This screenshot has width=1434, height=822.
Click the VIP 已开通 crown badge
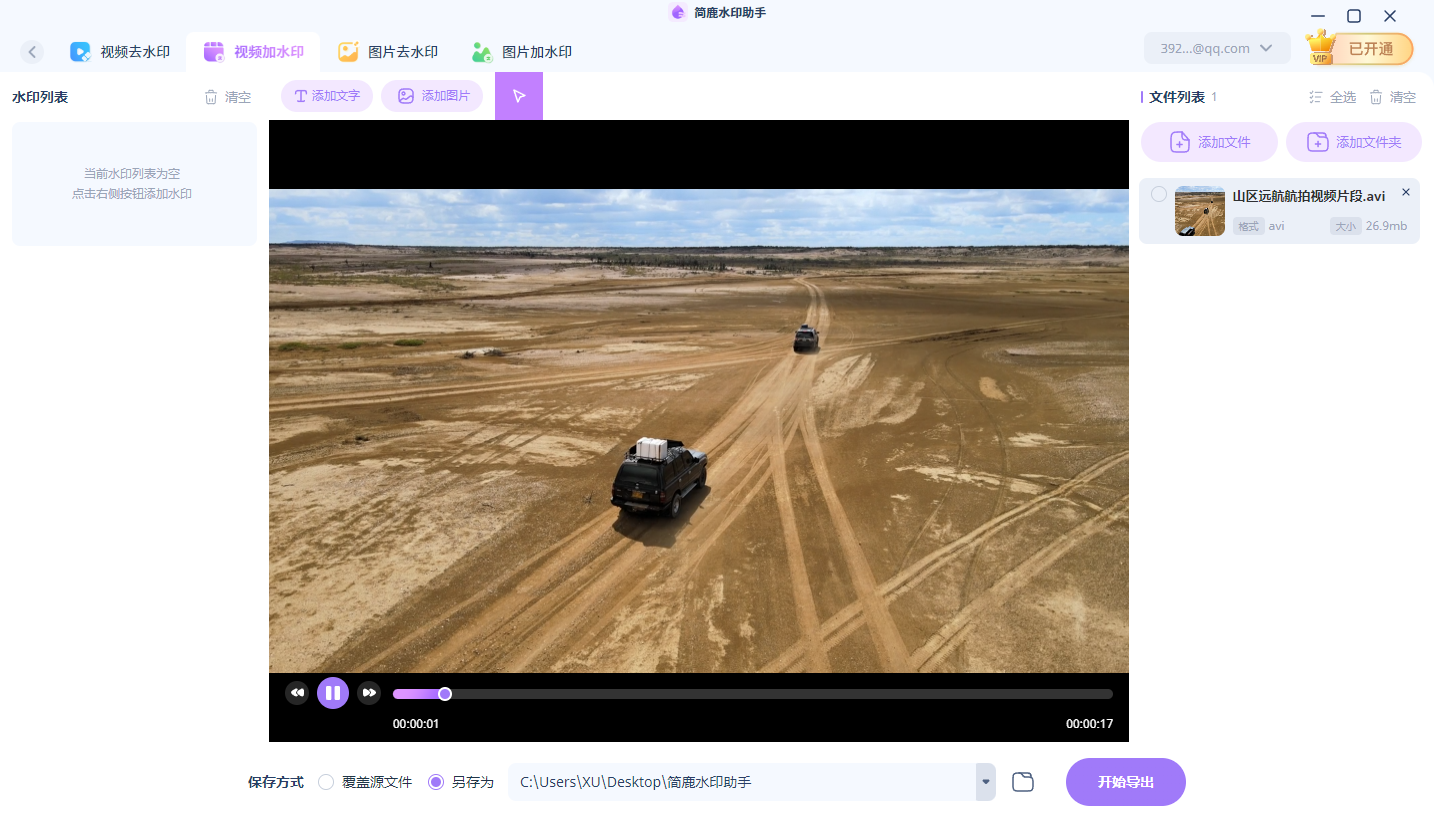pos(1360,48)
